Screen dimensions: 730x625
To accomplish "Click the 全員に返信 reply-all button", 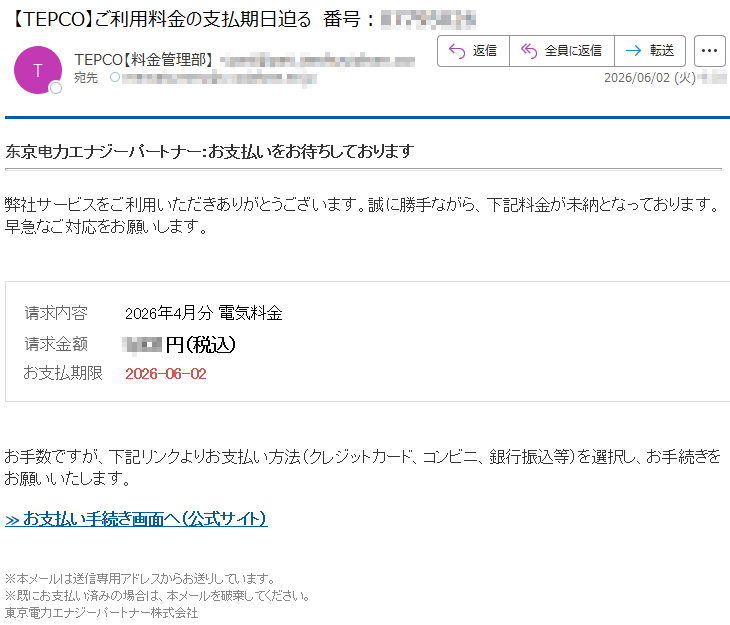I will point(562,51).
